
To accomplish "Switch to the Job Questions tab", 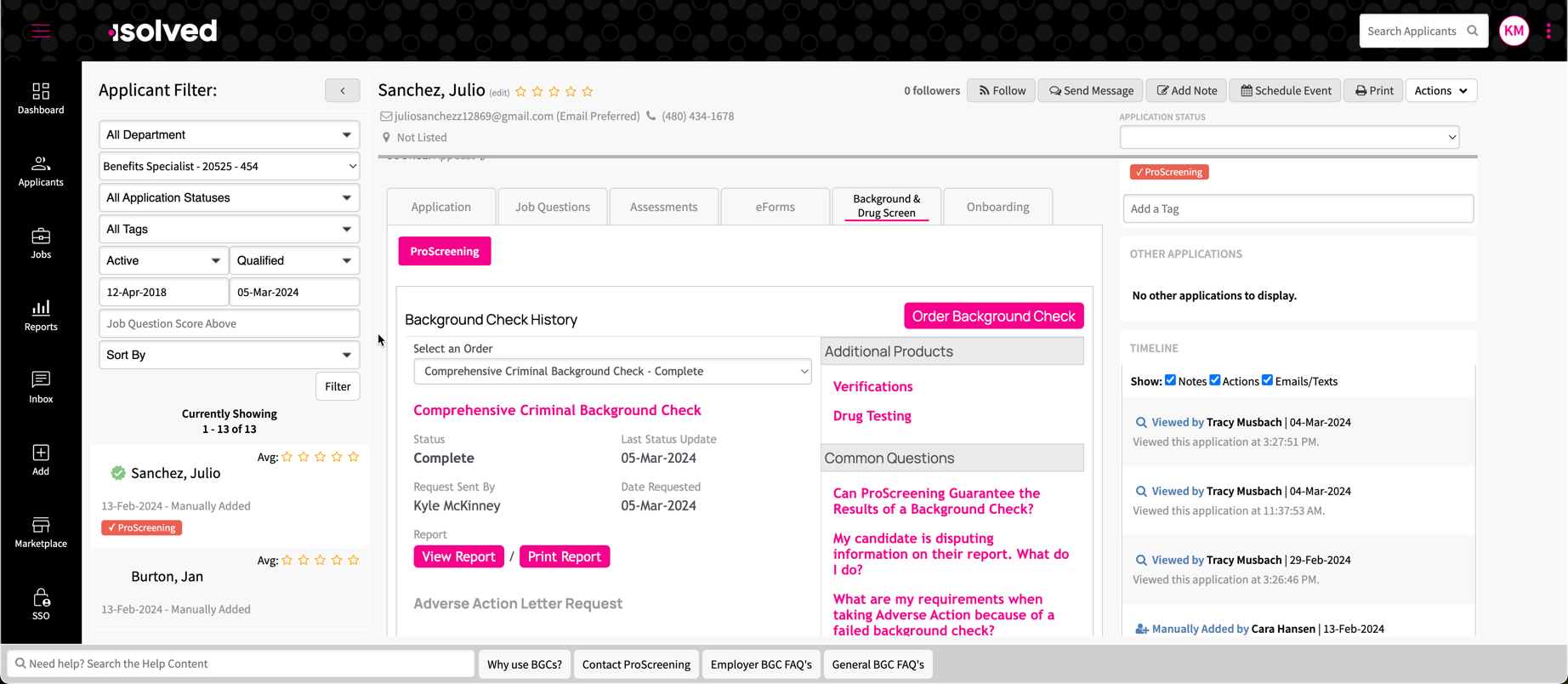I will pyautogui.click(x=552, y=207).
